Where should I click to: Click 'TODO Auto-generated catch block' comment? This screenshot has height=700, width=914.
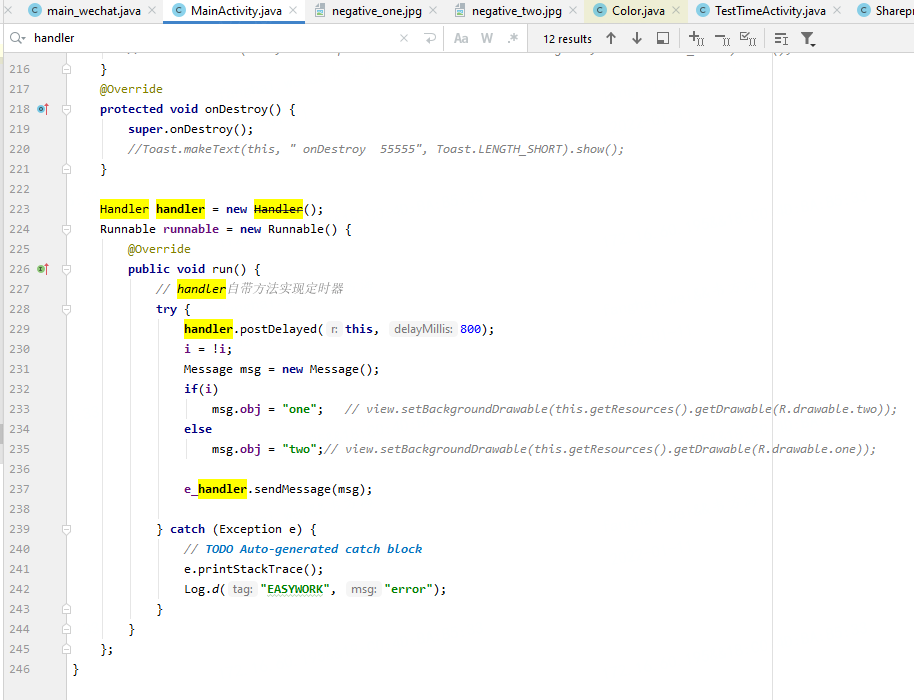point(314,549)
